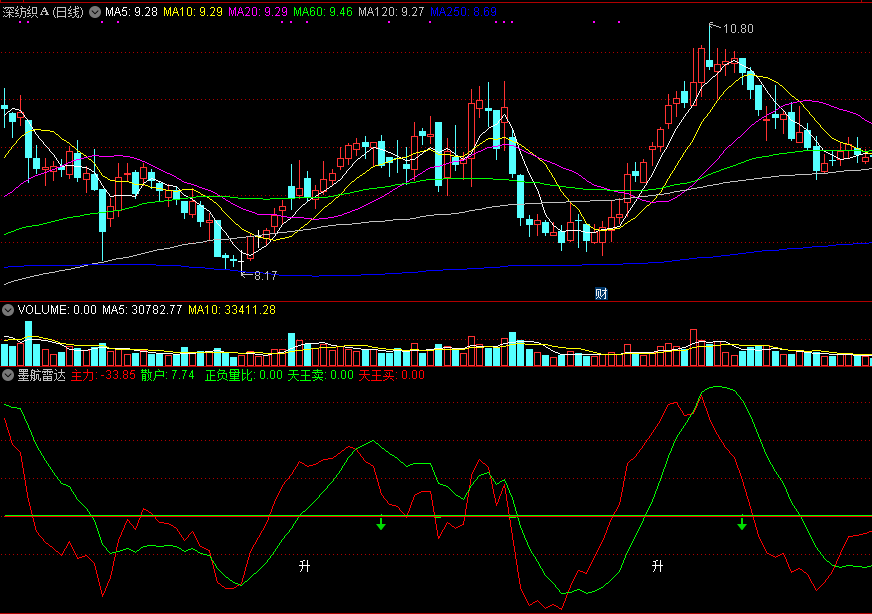Image resolution: width=872 pixels, height=614 pixels.
Task: Click the 财 financial marker icon
Action: pos(601,294)
